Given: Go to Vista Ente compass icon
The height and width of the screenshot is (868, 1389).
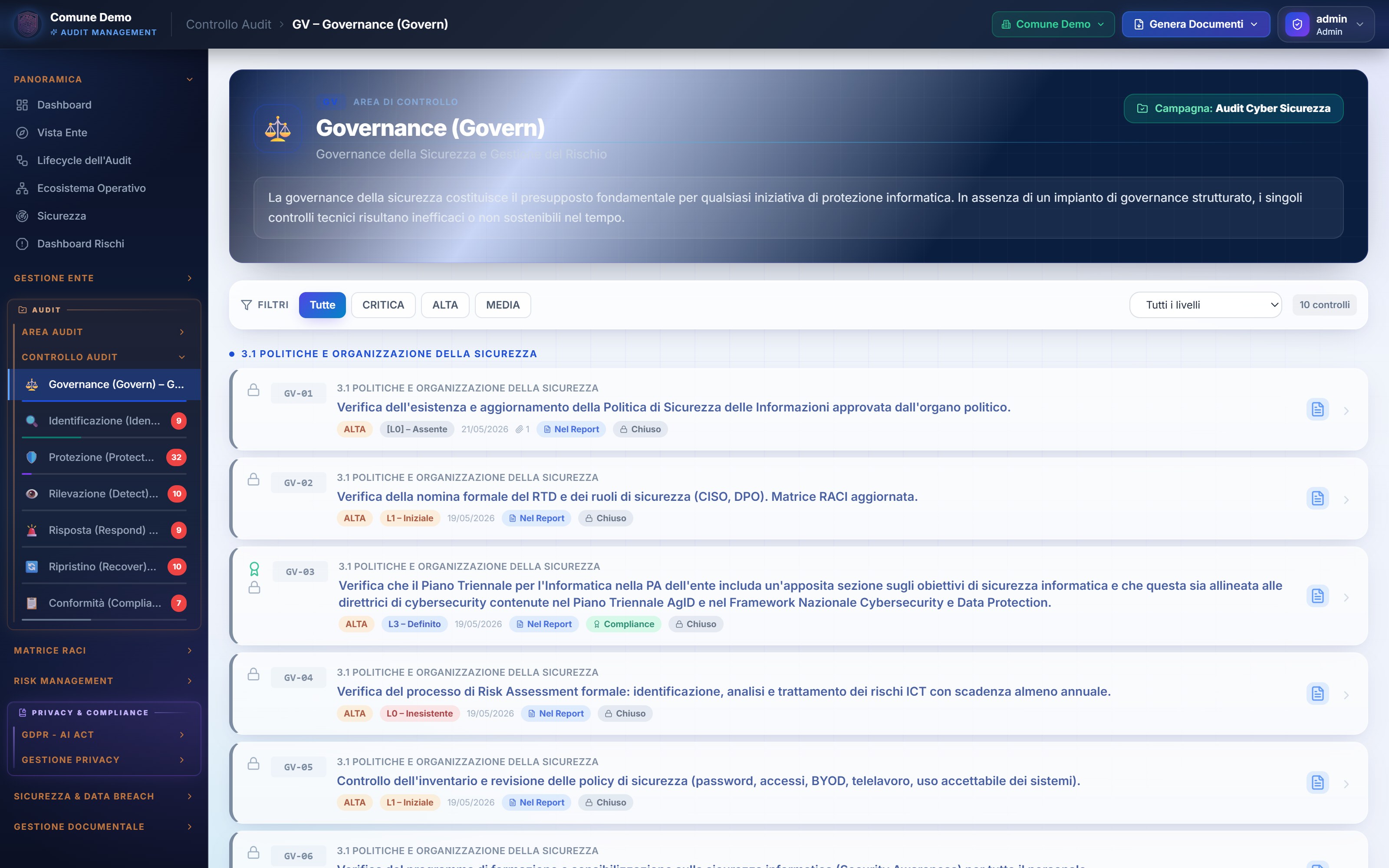Looking at the screenshot, I should tap(23, 133).
